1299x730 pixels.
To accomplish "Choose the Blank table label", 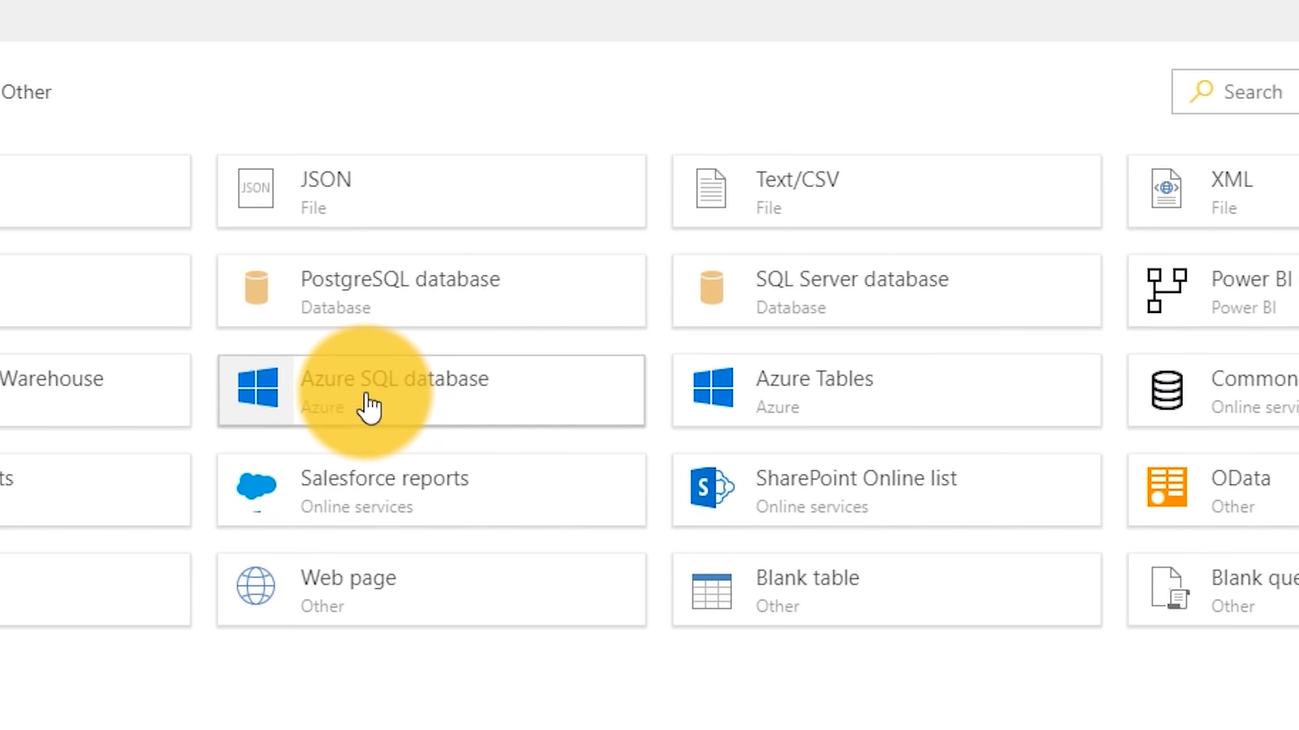I will click(807, 578).
